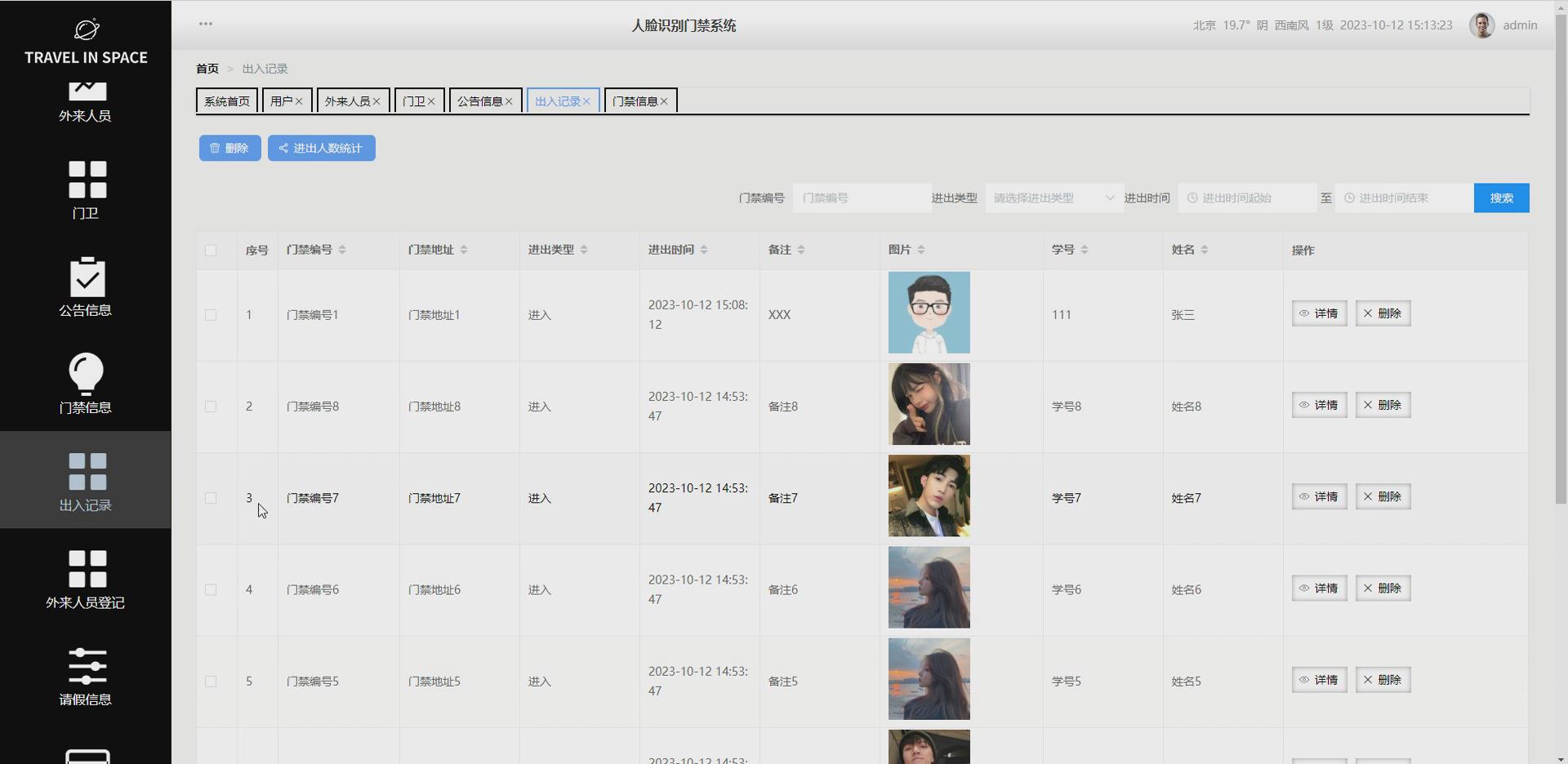Open the photo in row 姓名7
This screenshot has height=764, width=1568.
[x=929, y=495]
